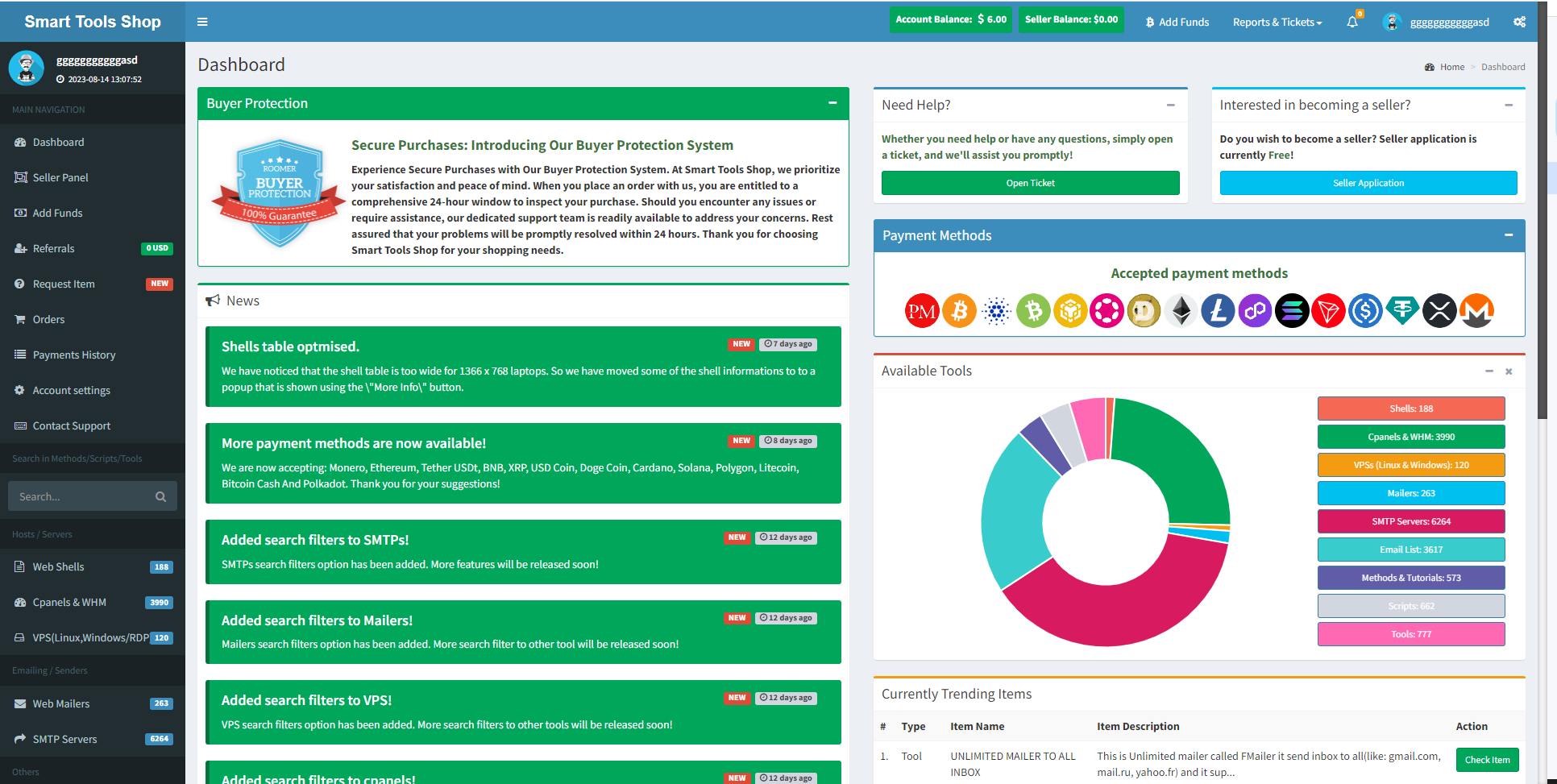Click the Litecoin payment icon
Viewport: 1557px width, 784px height.
point(1218,311)
